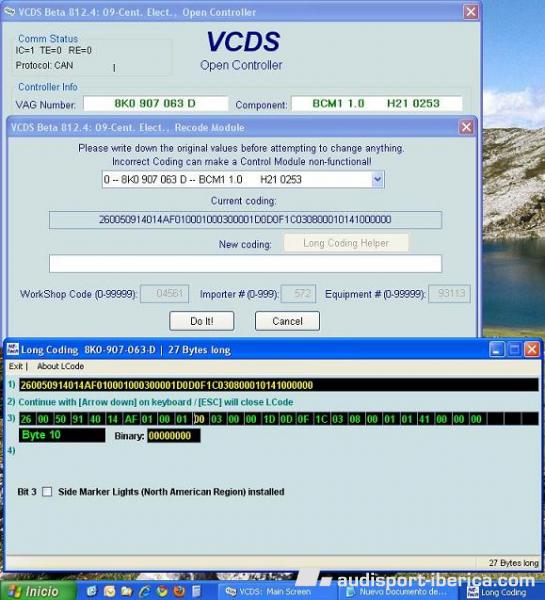The width and height of the screenshot is (545, 600).
Task: Click the yellow long coding string field
Action: point(279,385)
